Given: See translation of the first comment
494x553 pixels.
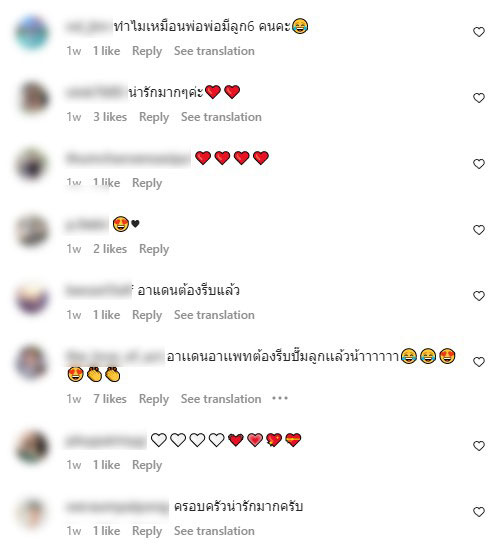Looking at the screenshot, I should (x=214, y=51).
